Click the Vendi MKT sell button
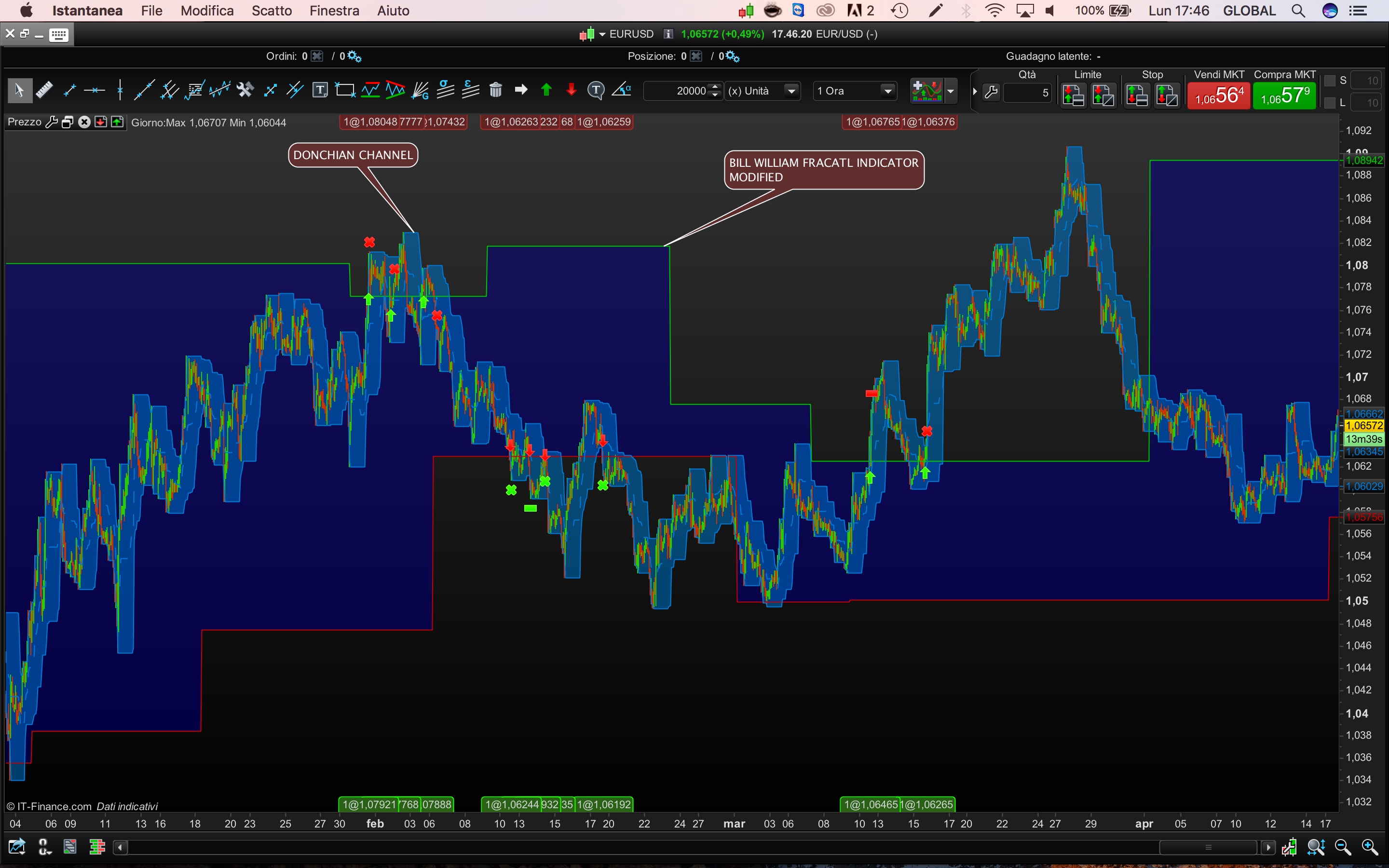 (1219, 95)
